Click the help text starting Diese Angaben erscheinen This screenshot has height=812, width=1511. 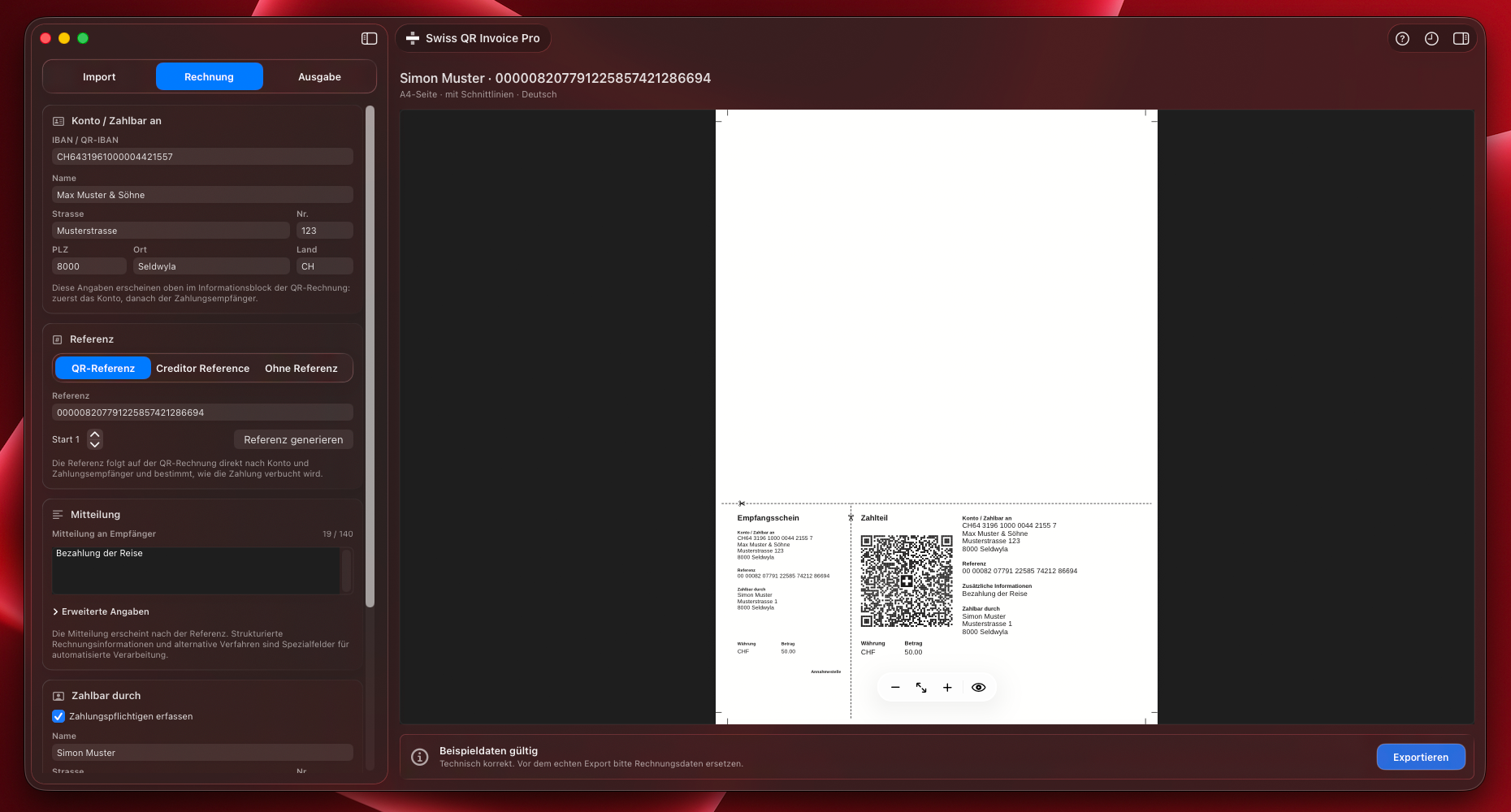pyautogui.click(x=201, y=293)
